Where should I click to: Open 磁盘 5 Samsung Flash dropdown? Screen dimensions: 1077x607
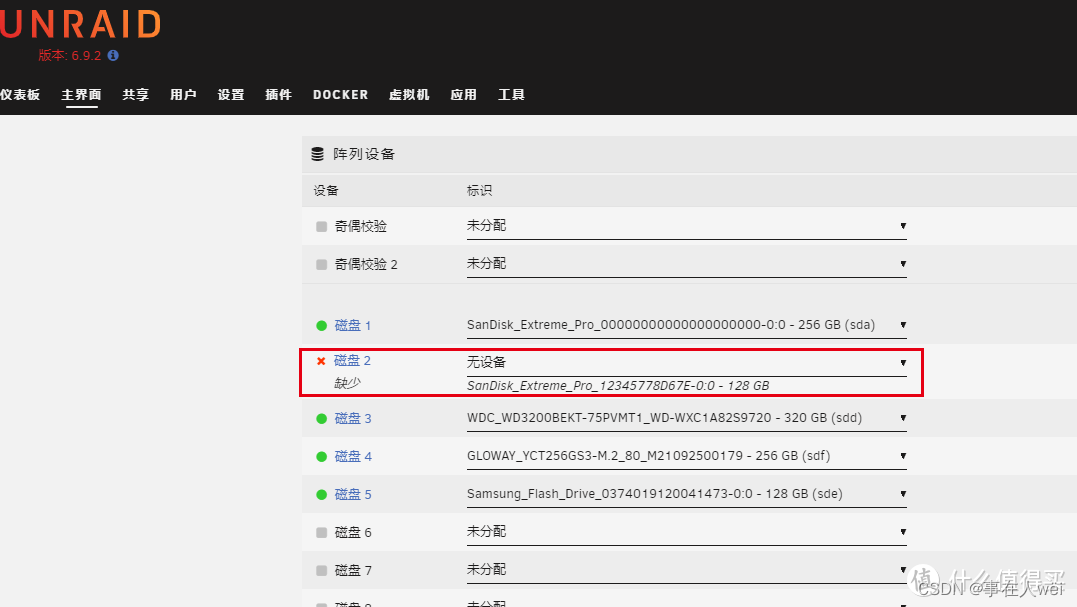[687, 494]
